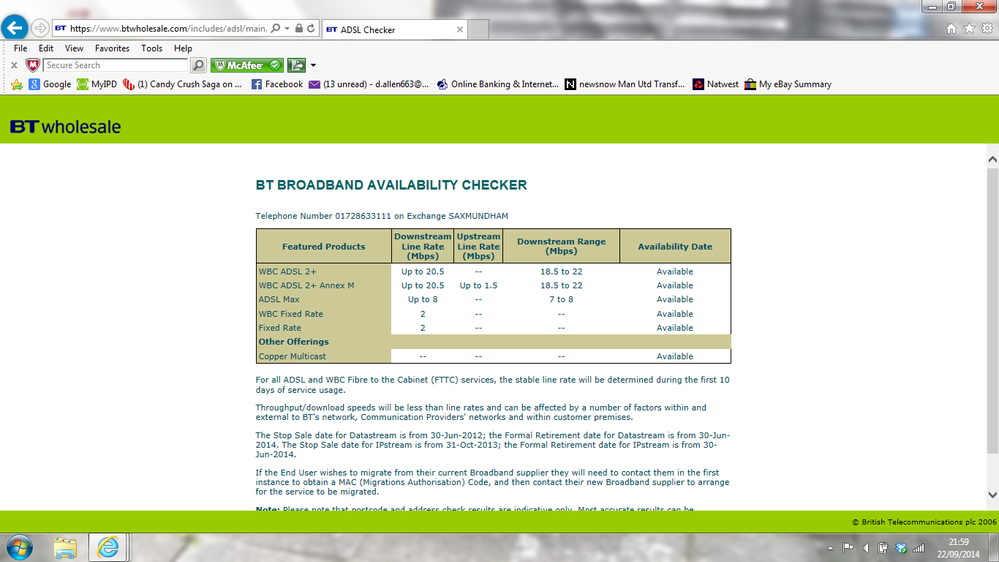Open File Explorer from the taskbar

click(65, 548)
